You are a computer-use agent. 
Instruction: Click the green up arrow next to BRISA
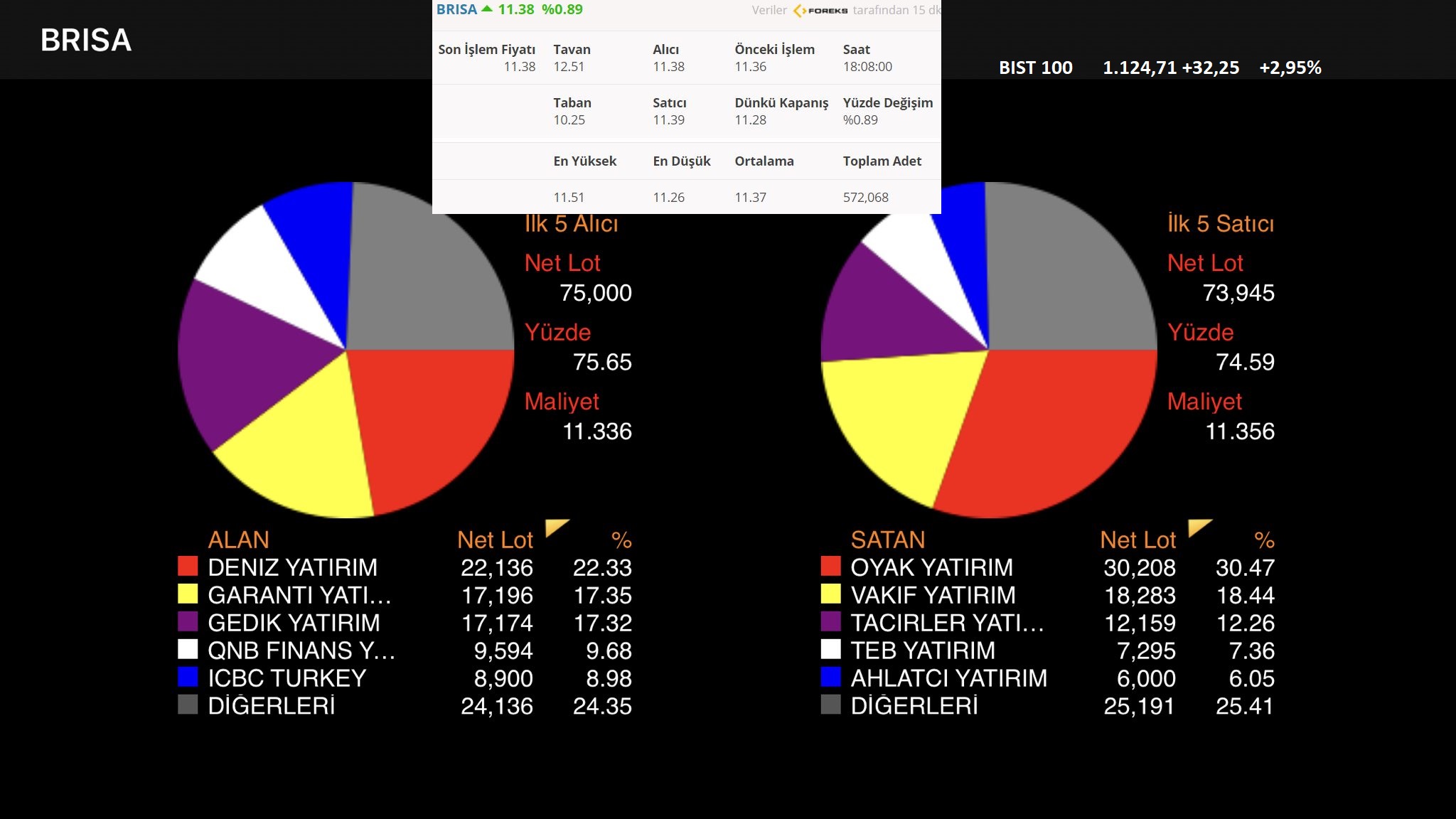pyautogui.click(x=487, y=9)
